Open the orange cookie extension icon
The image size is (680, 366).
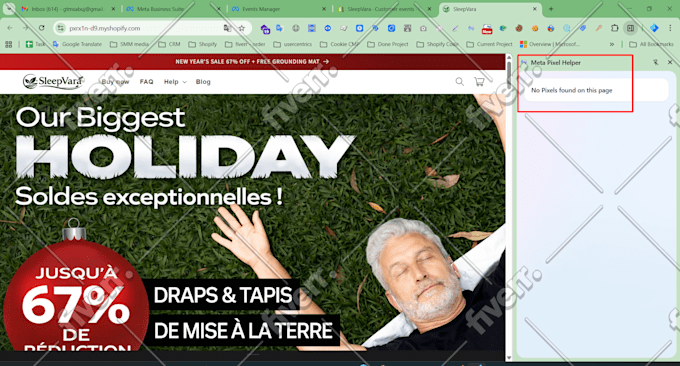(535, 28)
